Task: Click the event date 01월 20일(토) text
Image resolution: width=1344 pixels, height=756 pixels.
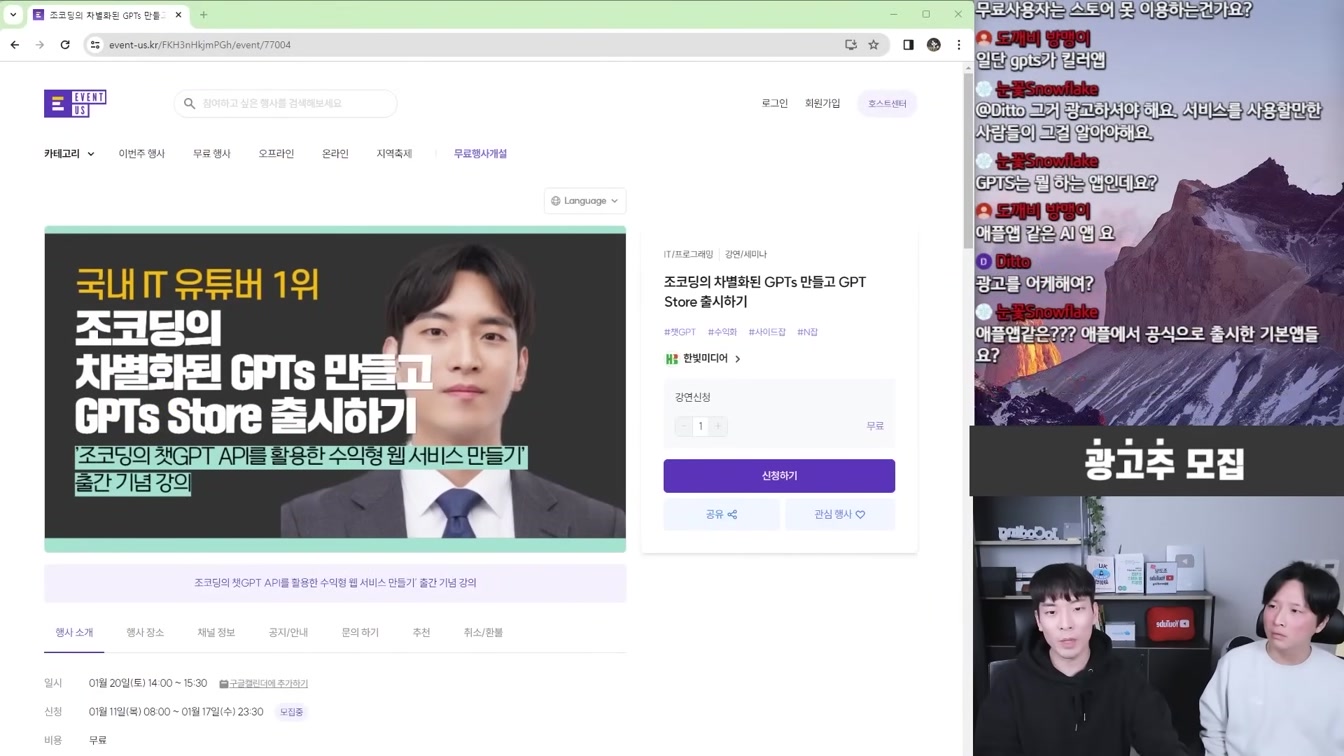Action: pos(148,684)
